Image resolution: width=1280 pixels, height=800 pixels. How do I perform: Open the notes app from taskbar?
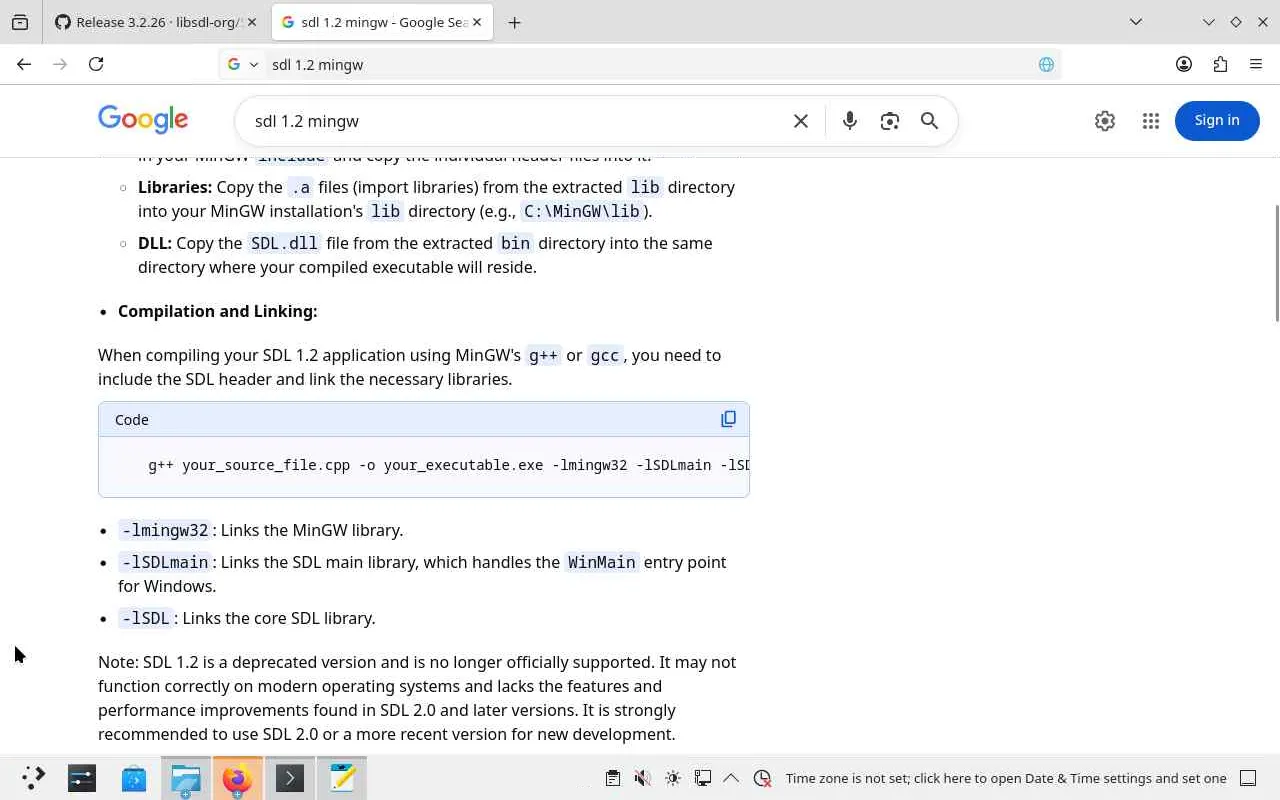coord(342,778)
